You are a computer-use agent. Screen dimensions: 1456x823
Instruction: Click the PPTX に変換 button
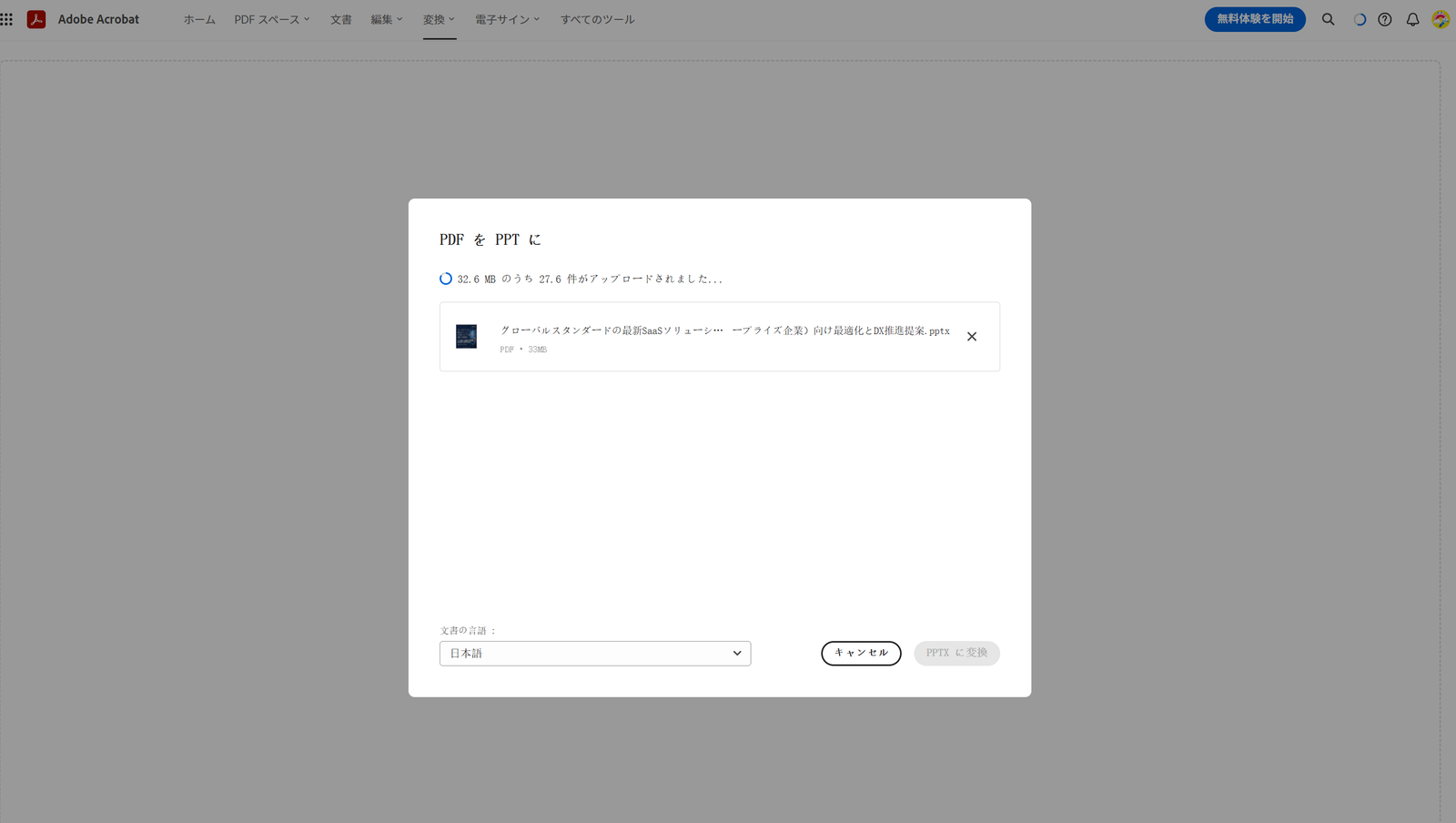(956, 654)
